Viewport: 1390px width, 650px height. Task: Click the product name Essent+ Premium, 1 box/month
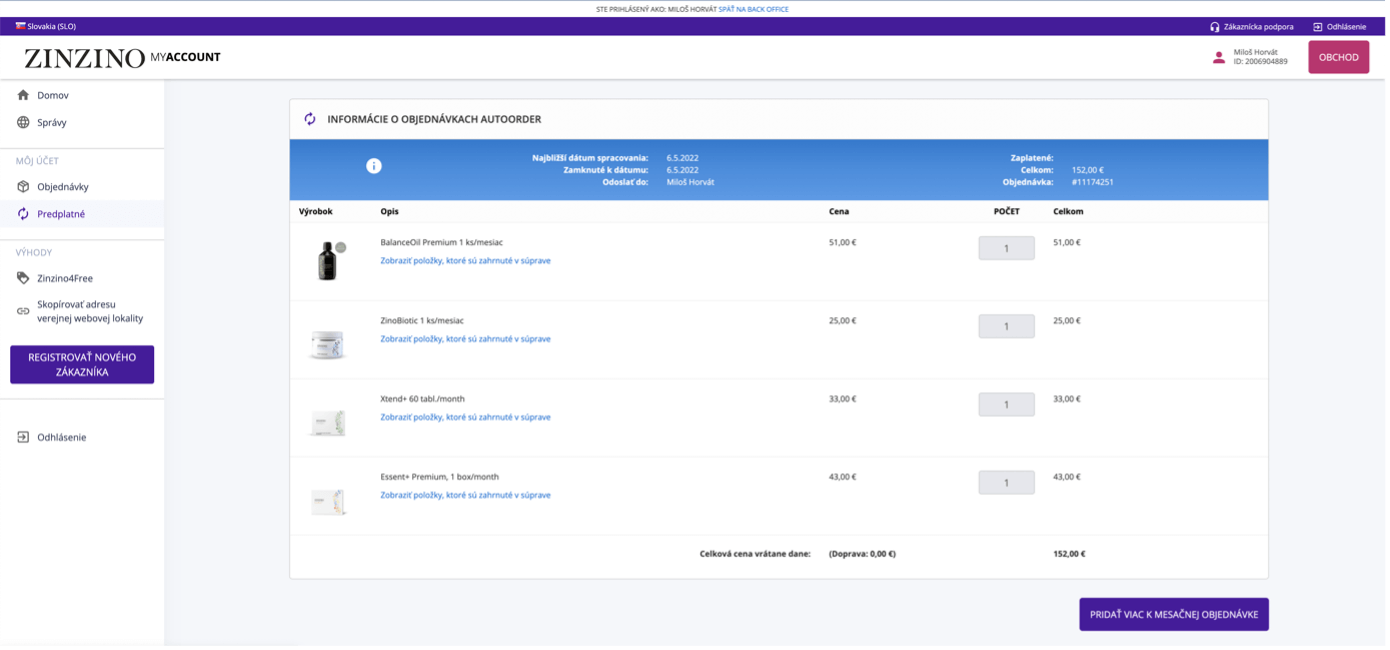tap(439, 476)
